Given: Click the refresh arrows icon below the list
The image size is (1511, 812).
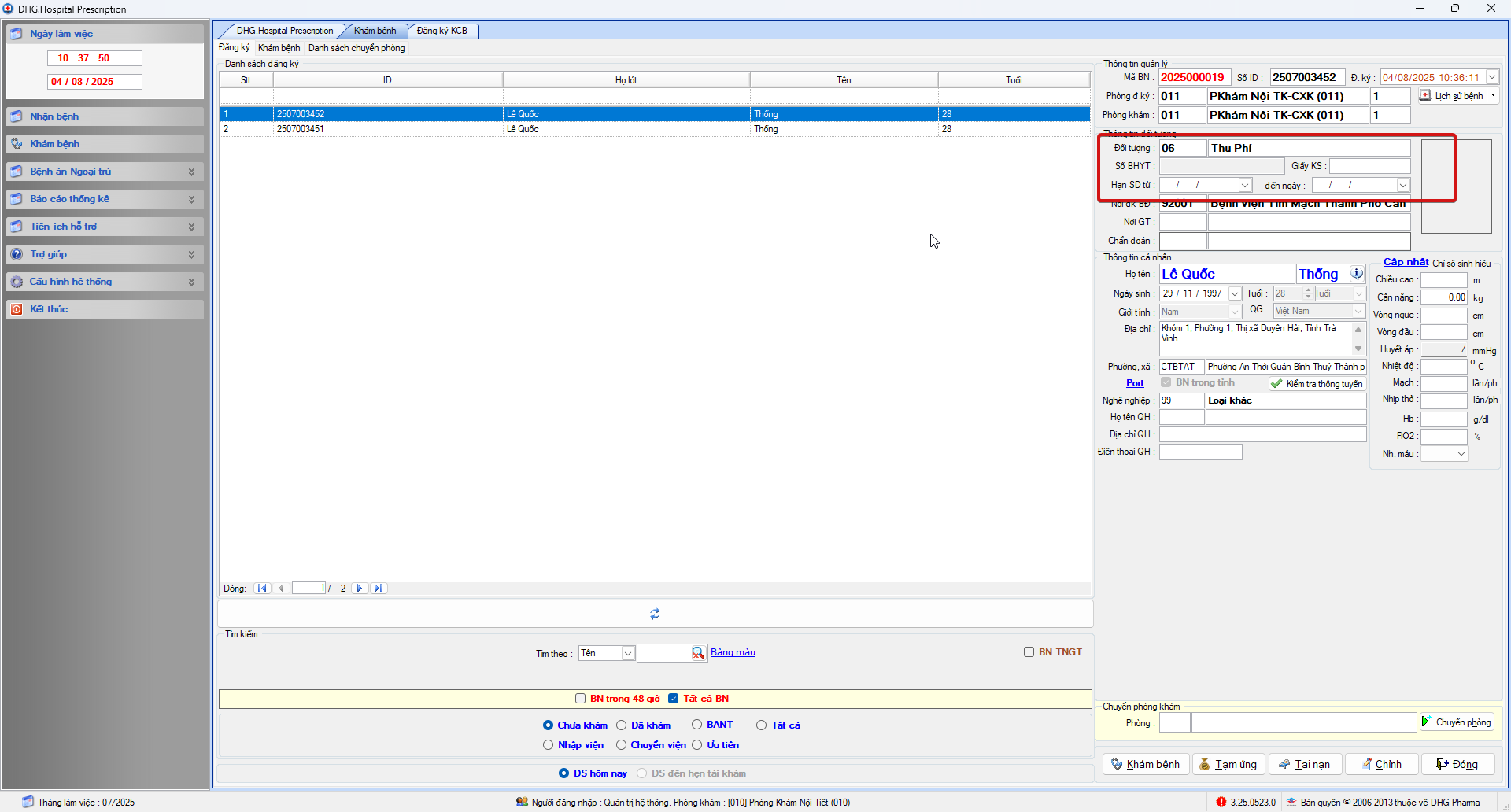Looking at the screenshot, I should pos(655,614).
